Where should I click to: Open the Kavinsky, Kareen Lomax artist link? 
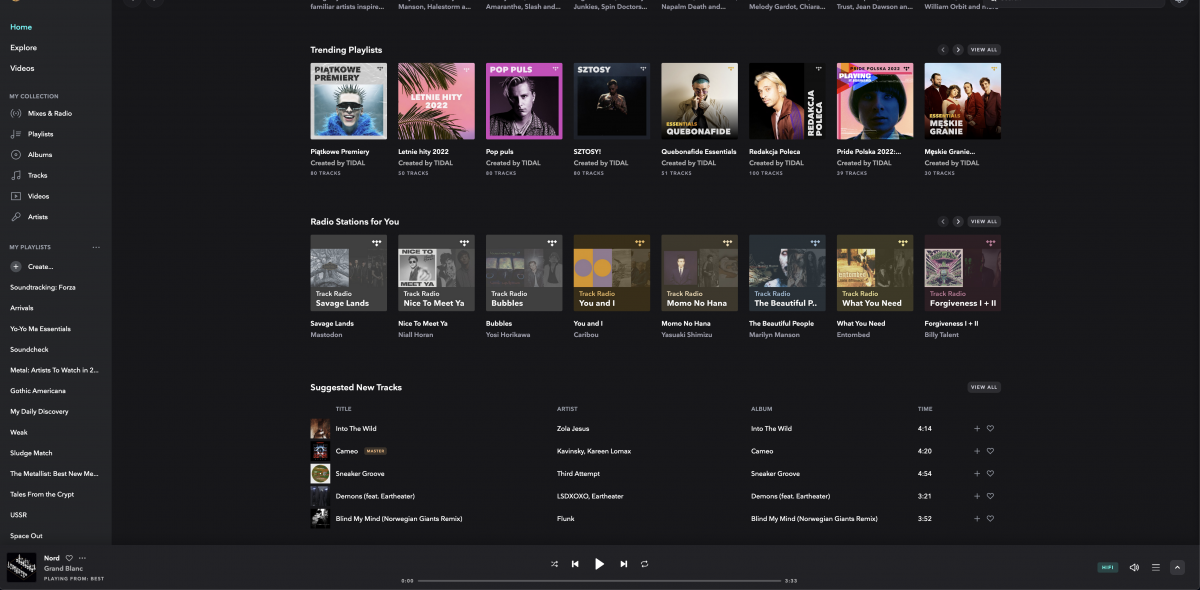[594, 451]
